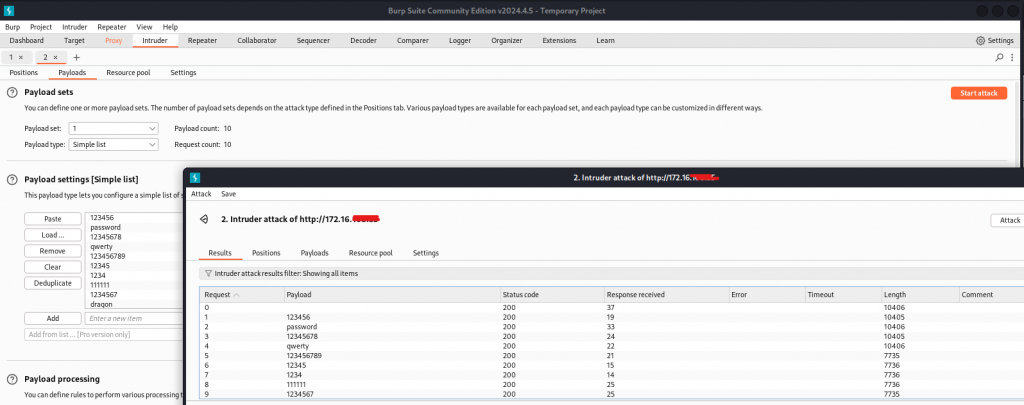Switch to the Sequencer tab
The image size is (1024, 405).
point(313,40)
